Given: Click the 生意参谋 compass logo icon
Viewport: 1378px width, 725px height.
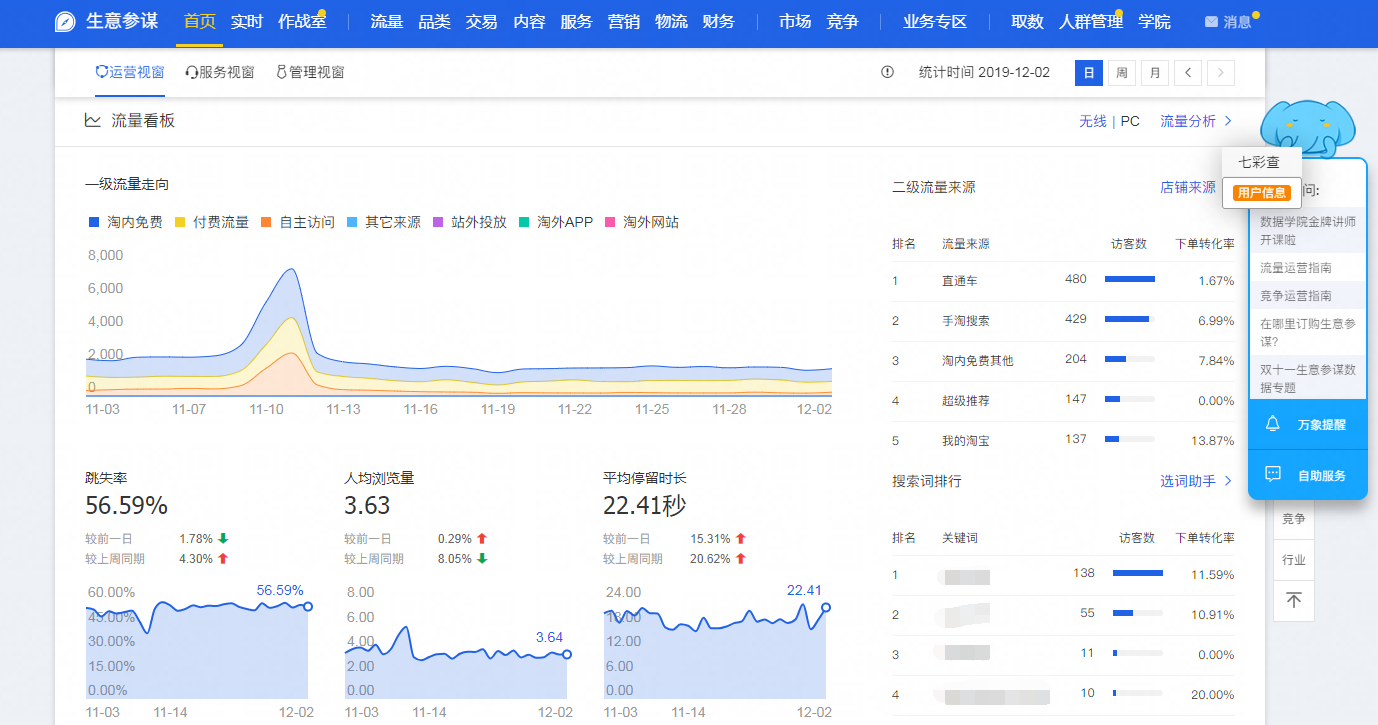Looking at the screenshot, I should 66,22.
